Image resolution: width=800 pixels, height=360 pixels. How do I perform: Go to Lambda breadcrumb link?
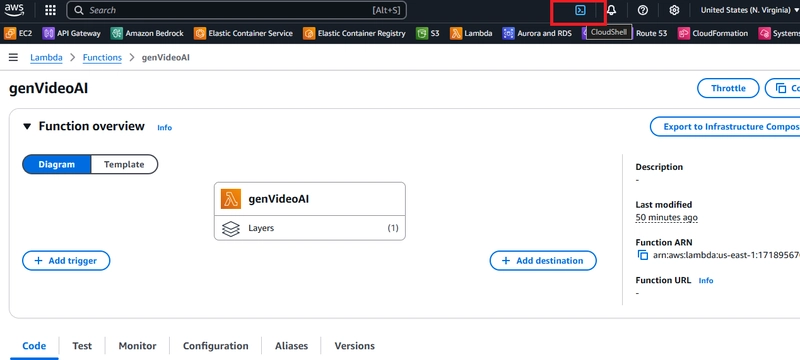click(46, 58)
